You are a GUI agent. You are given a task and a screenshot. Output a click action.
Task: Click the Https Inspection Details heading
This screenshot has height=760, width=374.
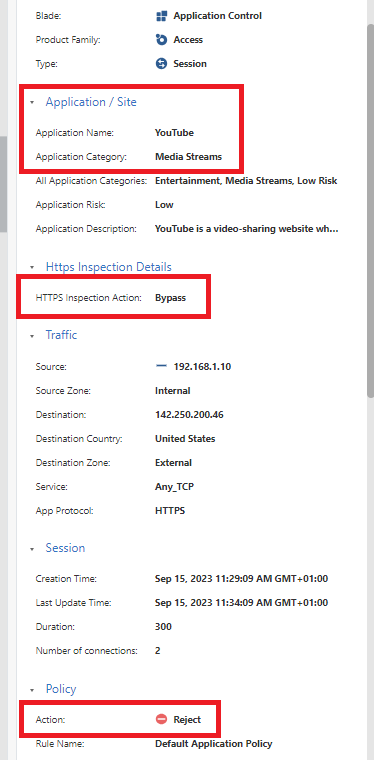pos(109,267)
